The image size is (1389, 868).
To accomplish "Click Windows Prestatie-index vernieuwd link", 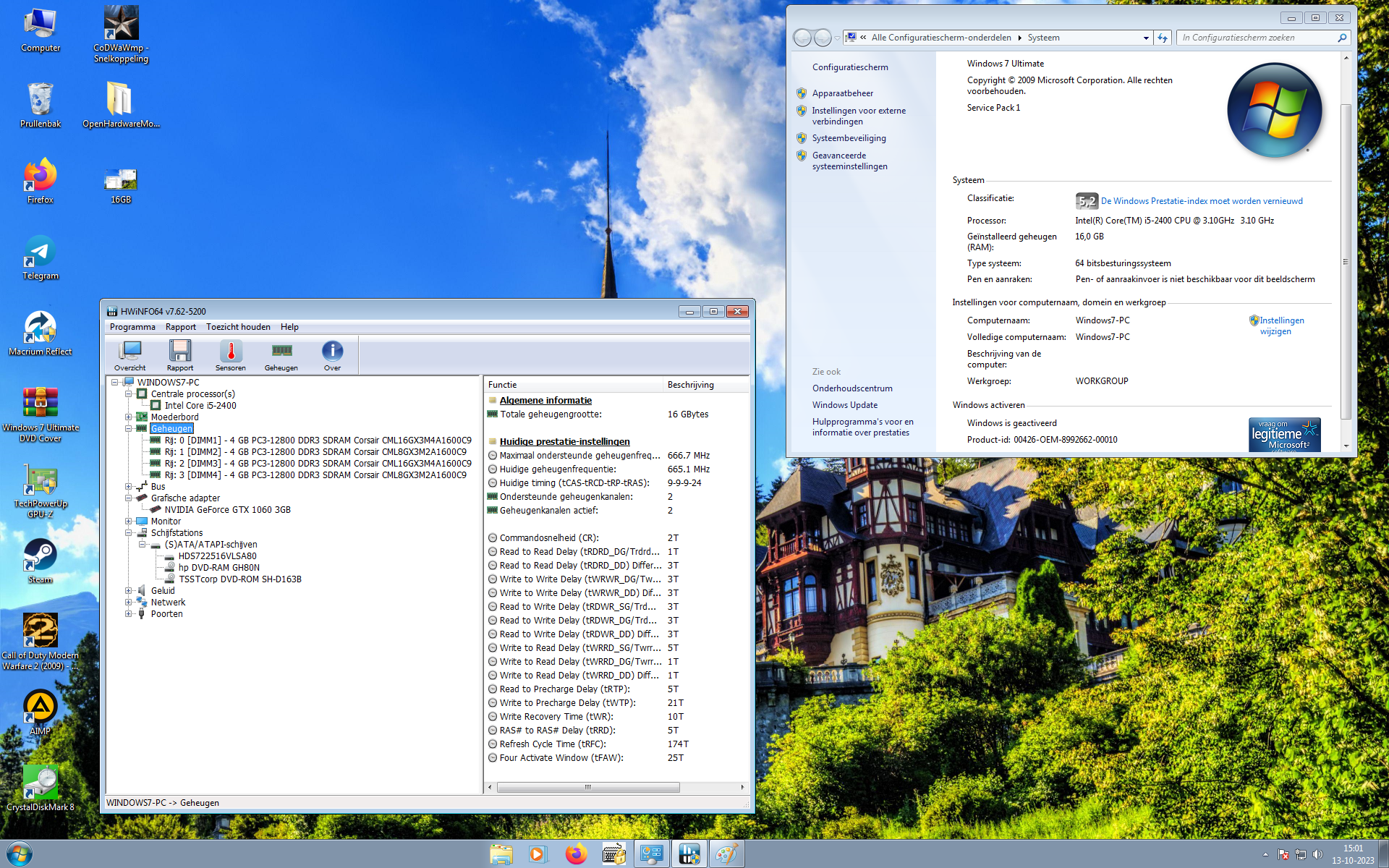I will (x=1202, y=201).
